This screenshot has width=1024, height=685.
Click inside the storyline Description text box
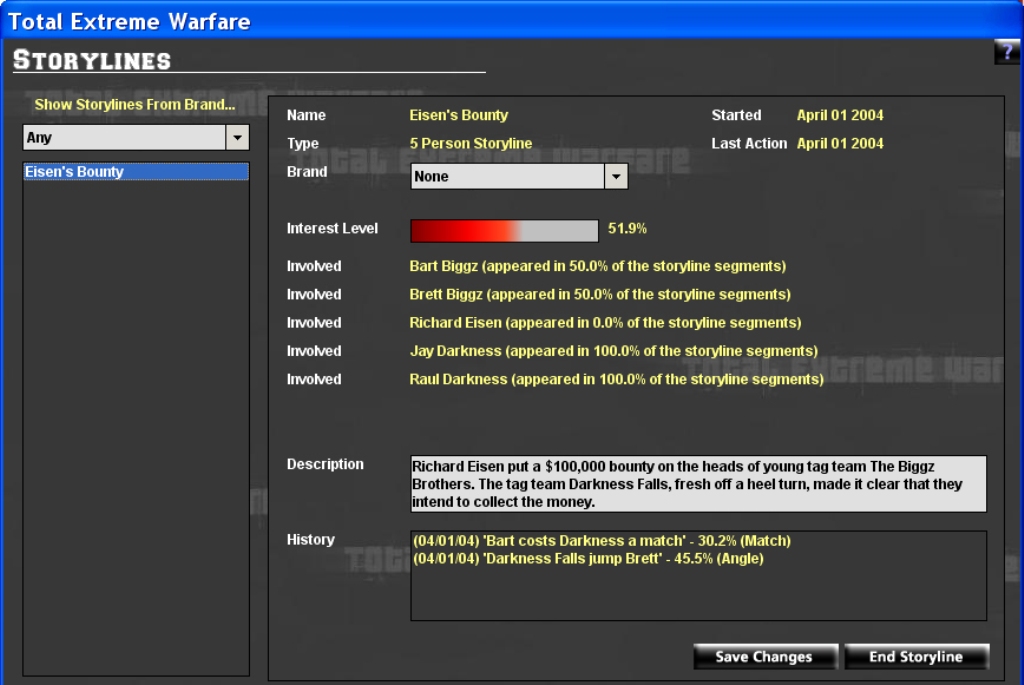[x=698, y=484]
